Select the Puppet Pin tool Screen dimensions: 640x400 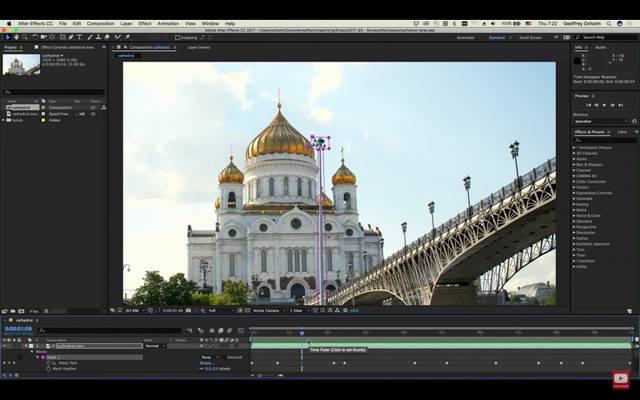[x=127, y=37]
